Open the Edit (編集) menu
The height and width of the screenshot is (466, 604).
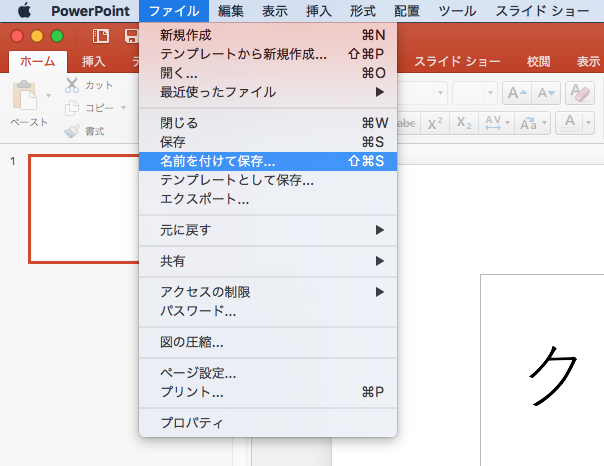click(231, 11)
